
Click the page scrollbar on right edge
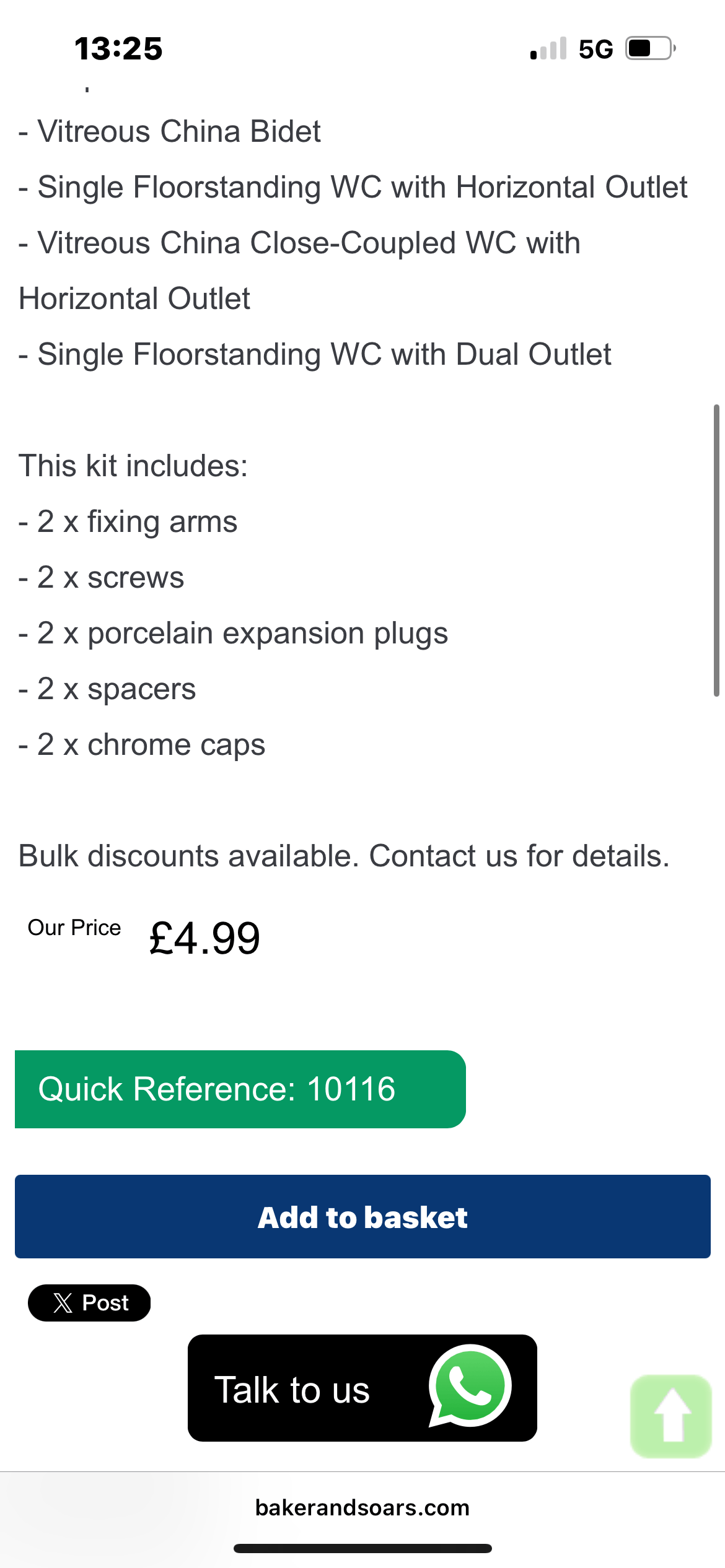(716, 551)
